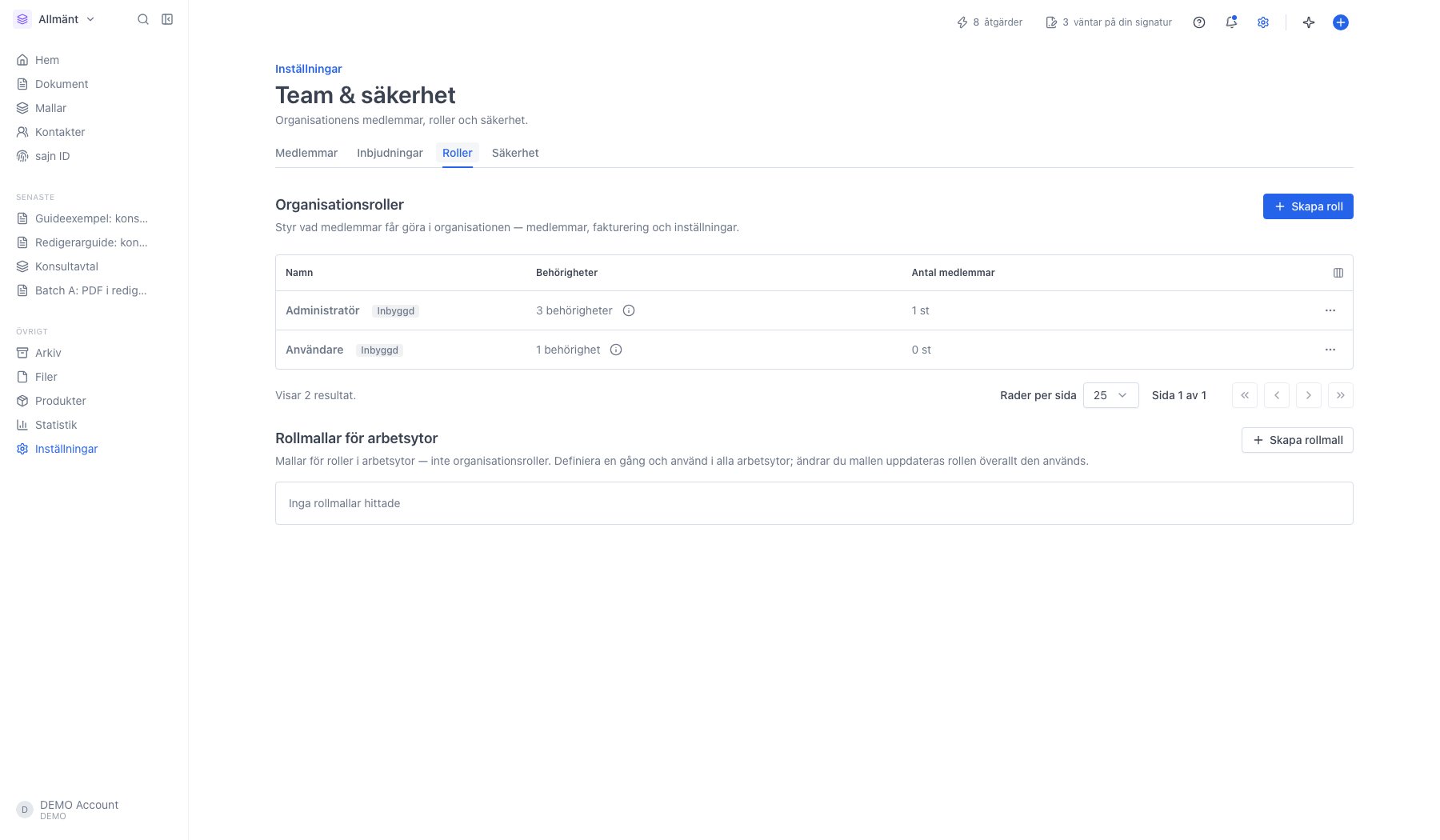Click the Administratör role name
The height and width of the screenshot is (840, 1440).
322,310
